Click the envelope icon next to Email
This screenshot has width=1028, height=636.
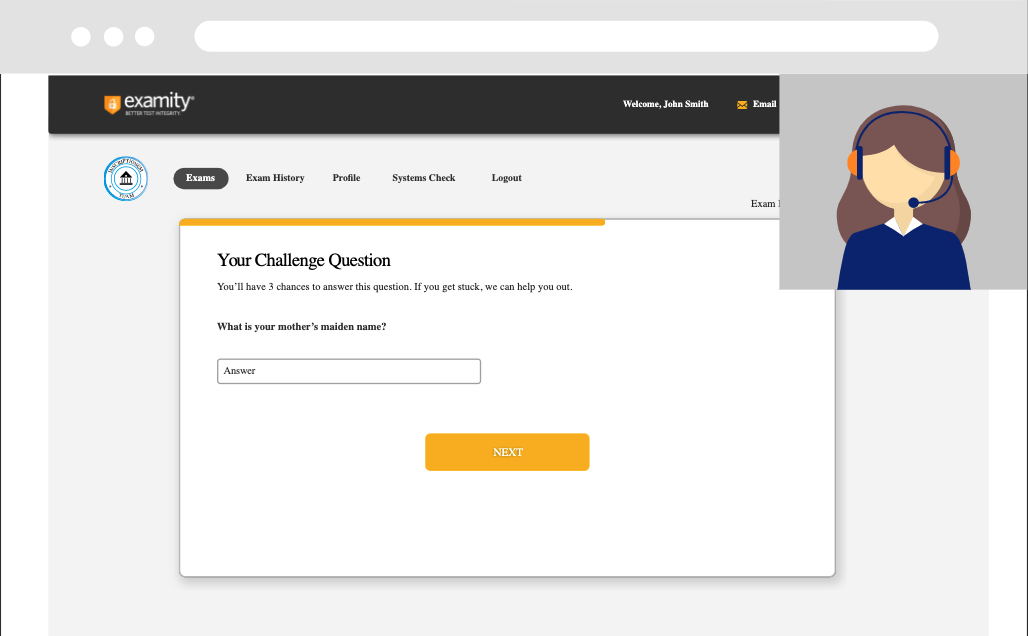[741, 104]
